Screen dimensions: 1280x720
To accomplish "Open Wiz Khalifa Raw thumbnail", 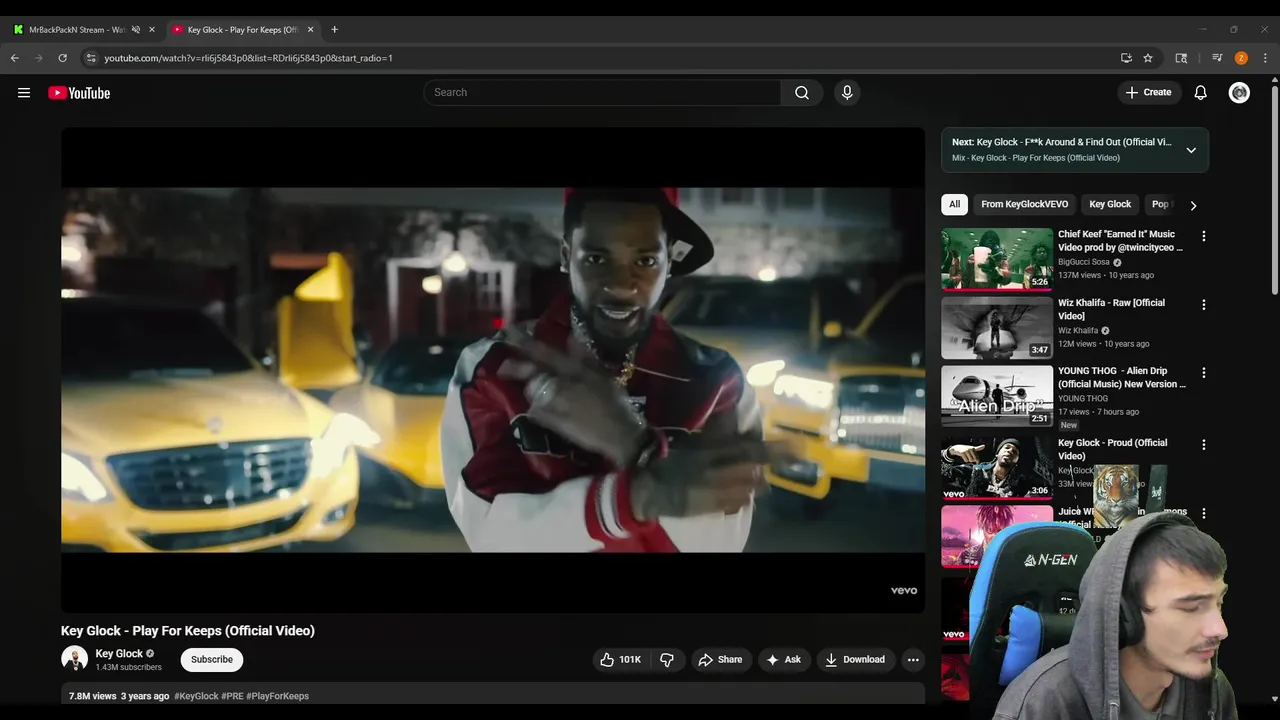I will pyautogui.click(x=997, y=327).
